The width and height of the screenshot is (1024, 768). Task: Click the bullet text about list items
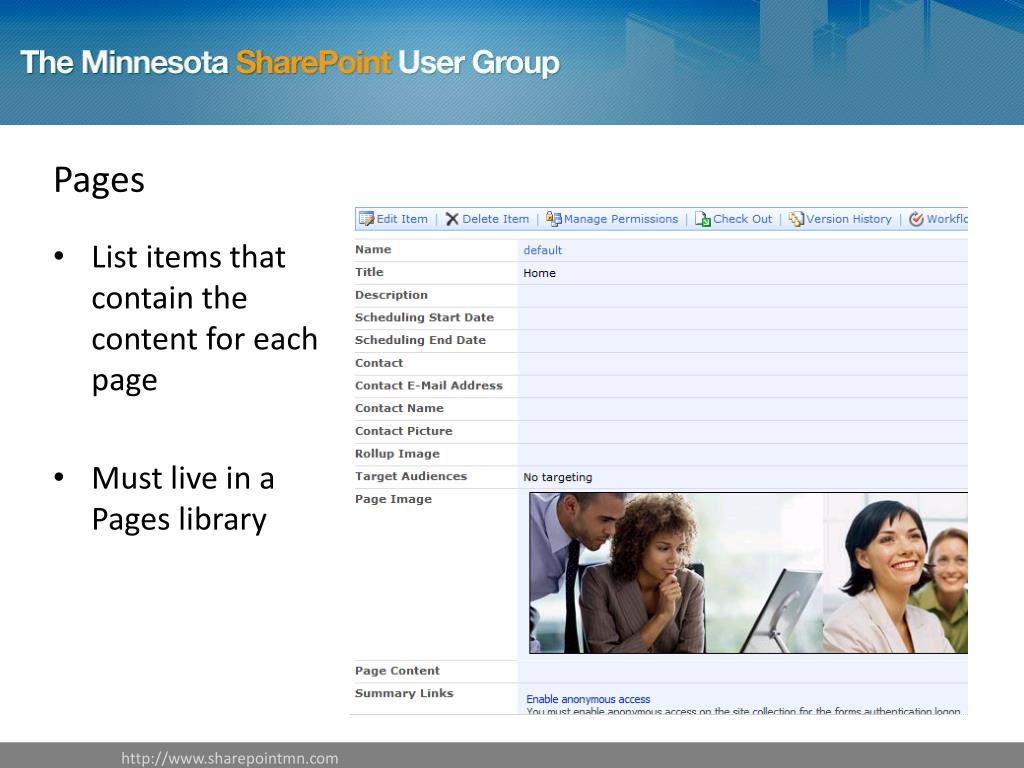tap(204, 319)
